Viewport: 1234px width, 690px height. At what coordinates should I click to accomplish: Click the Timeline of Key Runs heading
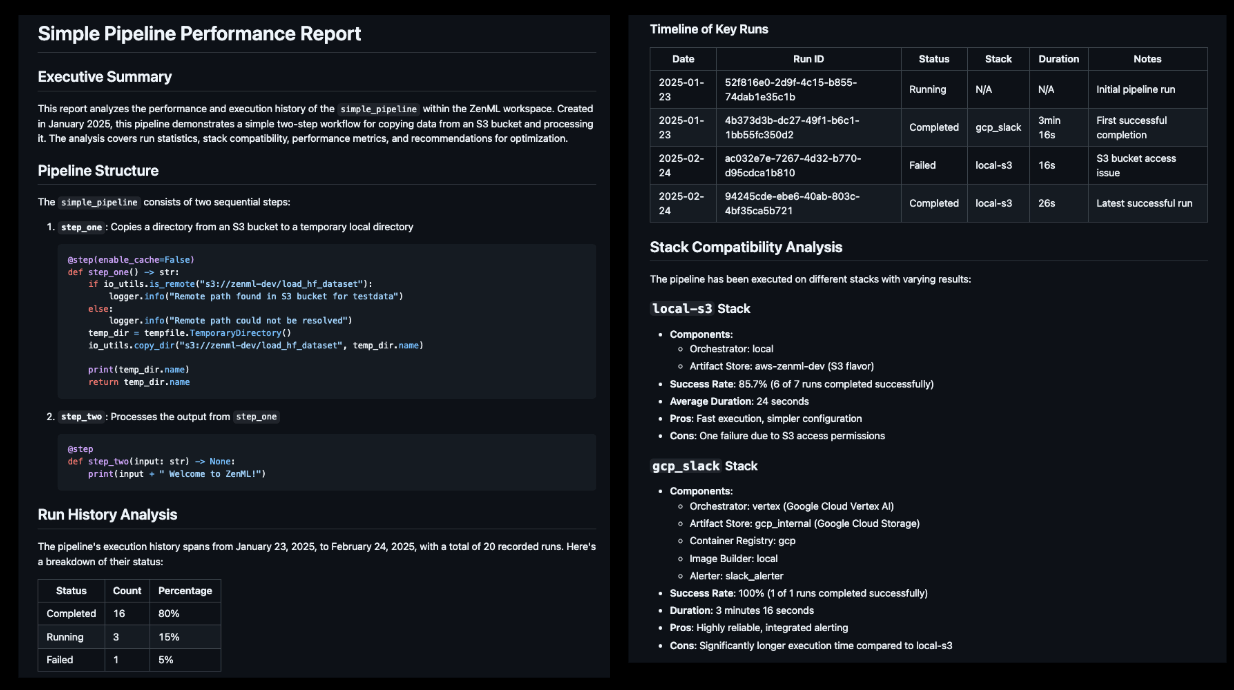click(x=709, y=29)
